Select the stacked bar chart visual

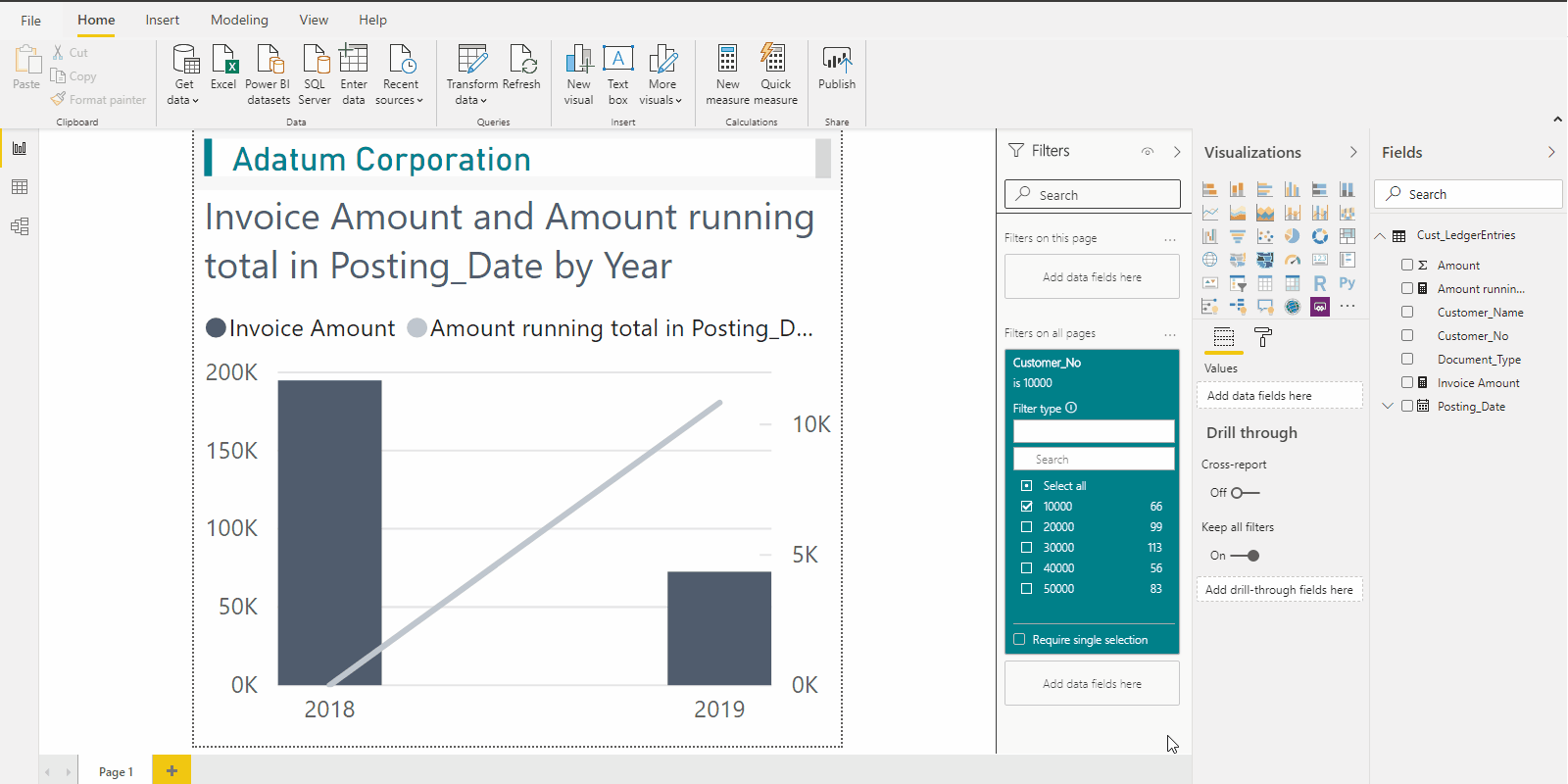[x=1210, y=189]
